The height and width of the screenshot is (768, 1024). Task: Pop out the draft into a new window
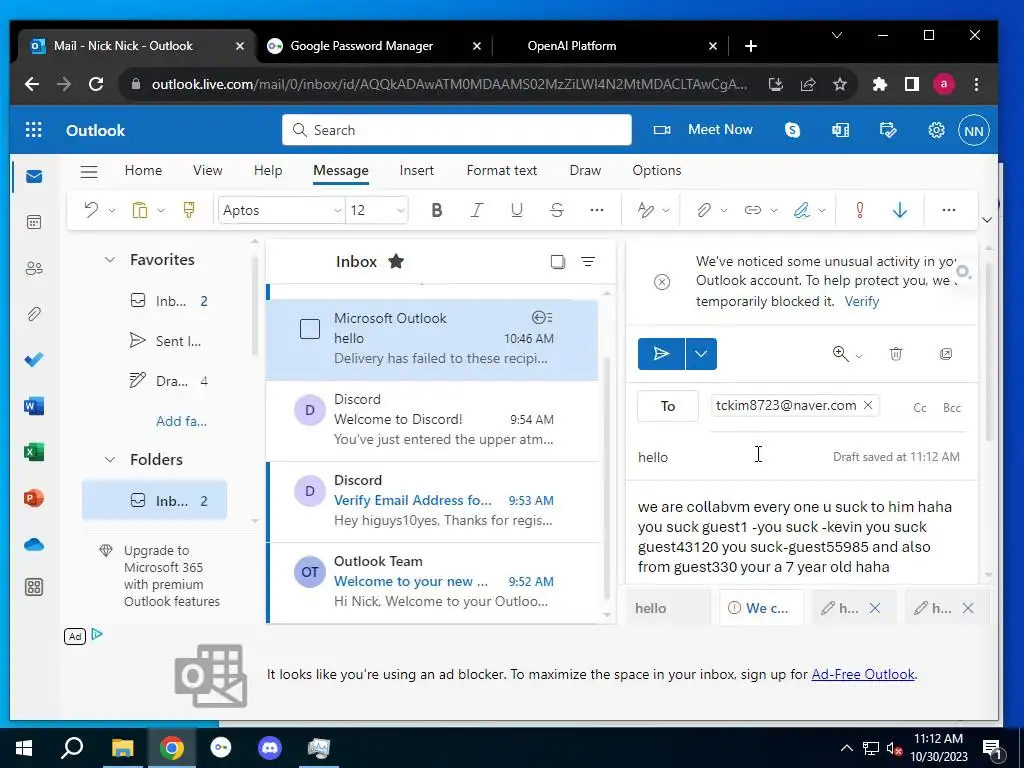point(946,354)
